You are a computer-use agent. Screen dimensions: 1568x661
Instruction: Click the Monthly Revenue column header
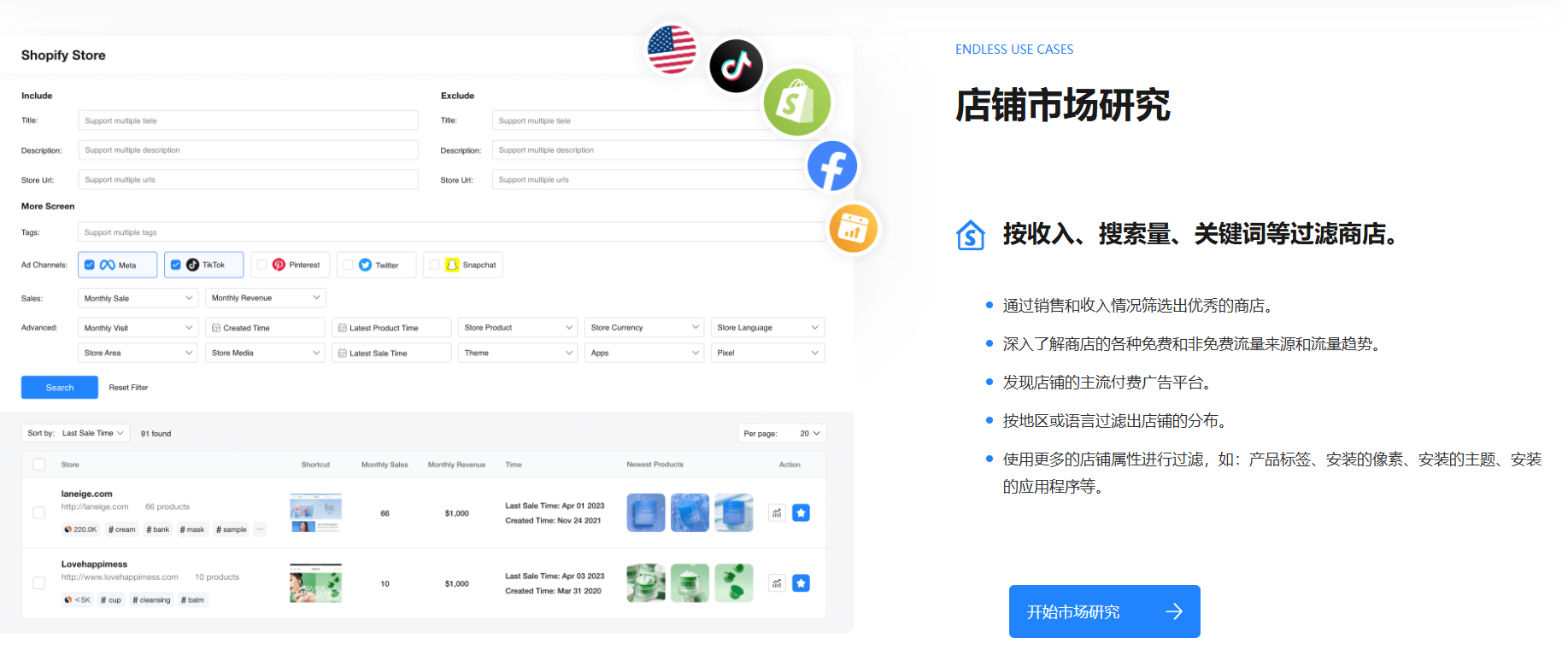[456, 465]
